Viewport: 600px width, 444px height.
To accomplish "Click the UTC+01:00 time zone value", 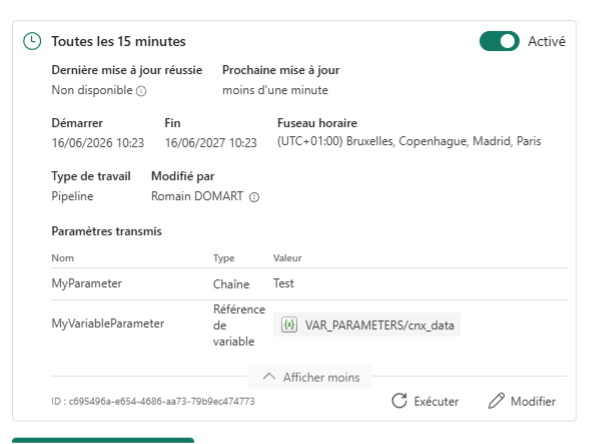I will (x=409, y=141).
